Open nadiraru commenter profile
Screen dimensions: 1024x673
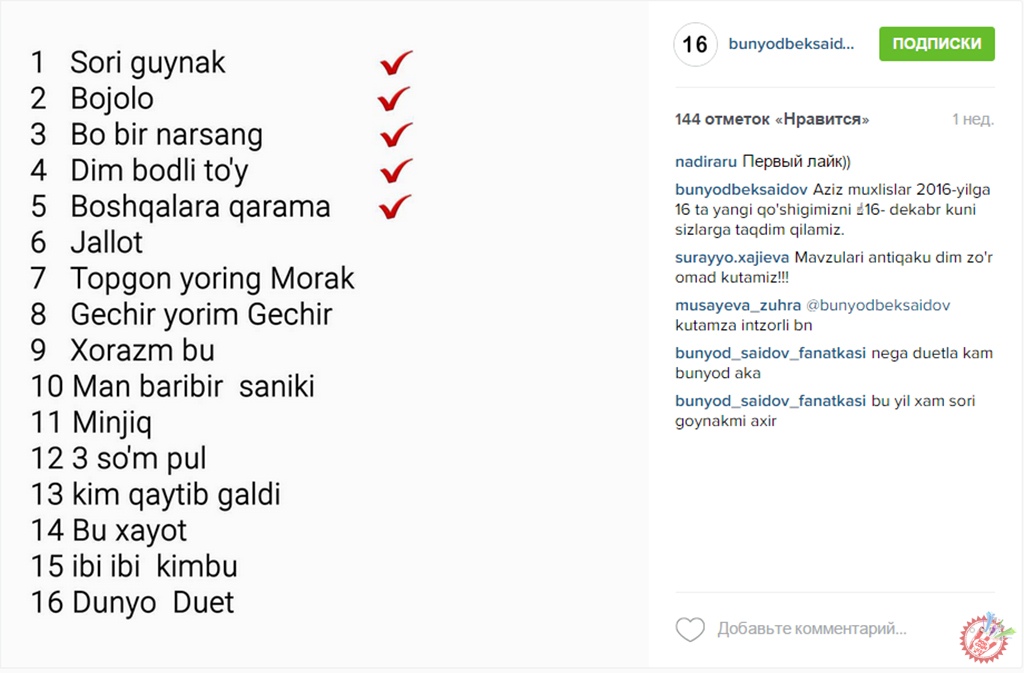706,161
